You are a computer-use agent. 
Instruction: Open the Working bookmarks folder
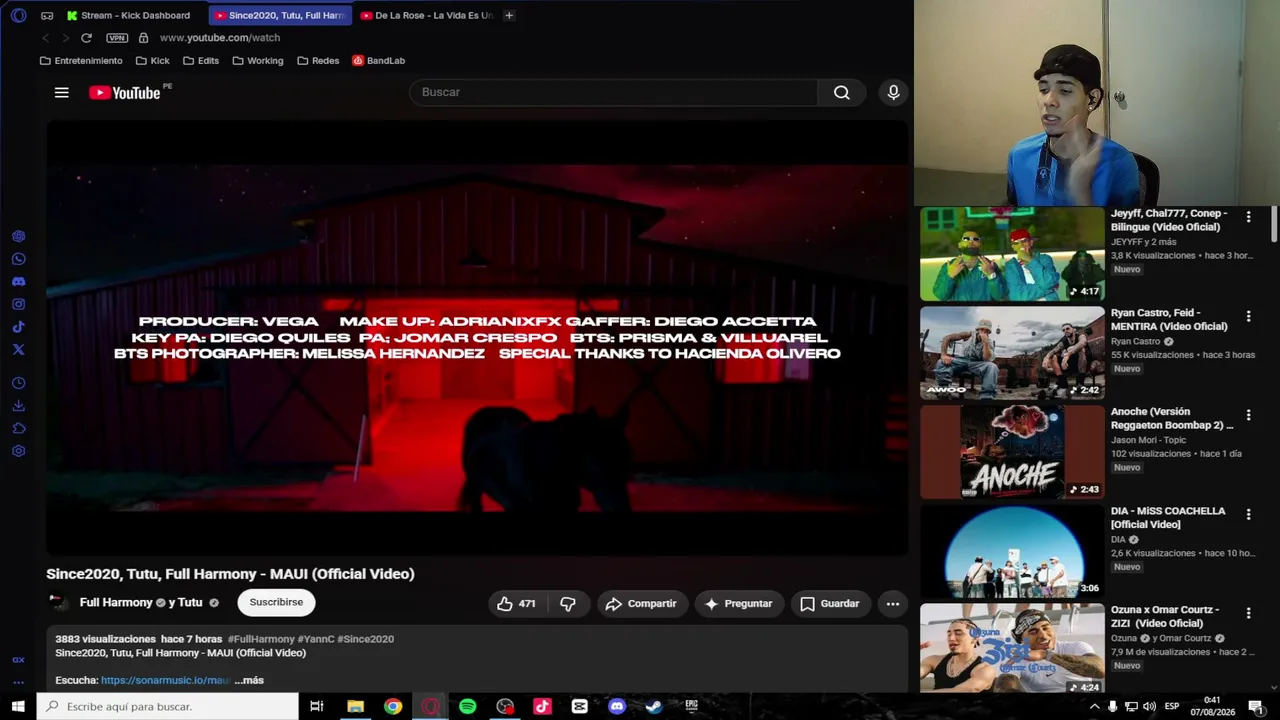(258, 61)
